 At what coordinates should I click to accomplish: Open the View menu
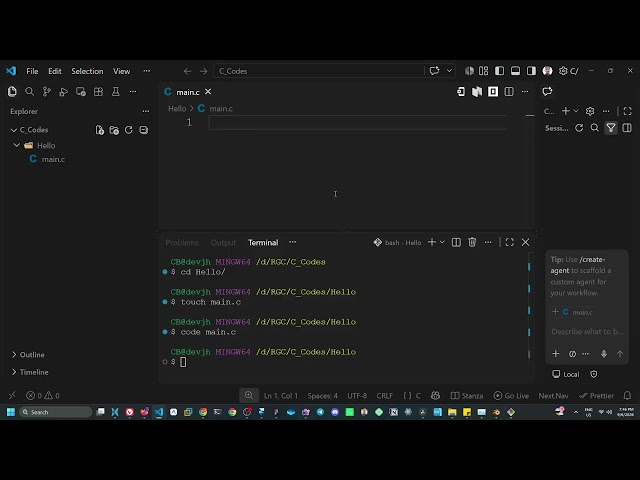[x=122, y=71]
